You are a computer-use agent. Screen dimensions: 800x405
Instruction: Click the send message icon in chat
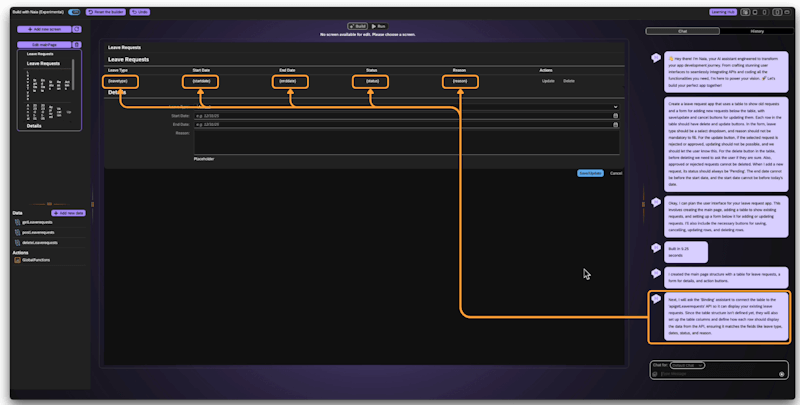coord(781,373)
